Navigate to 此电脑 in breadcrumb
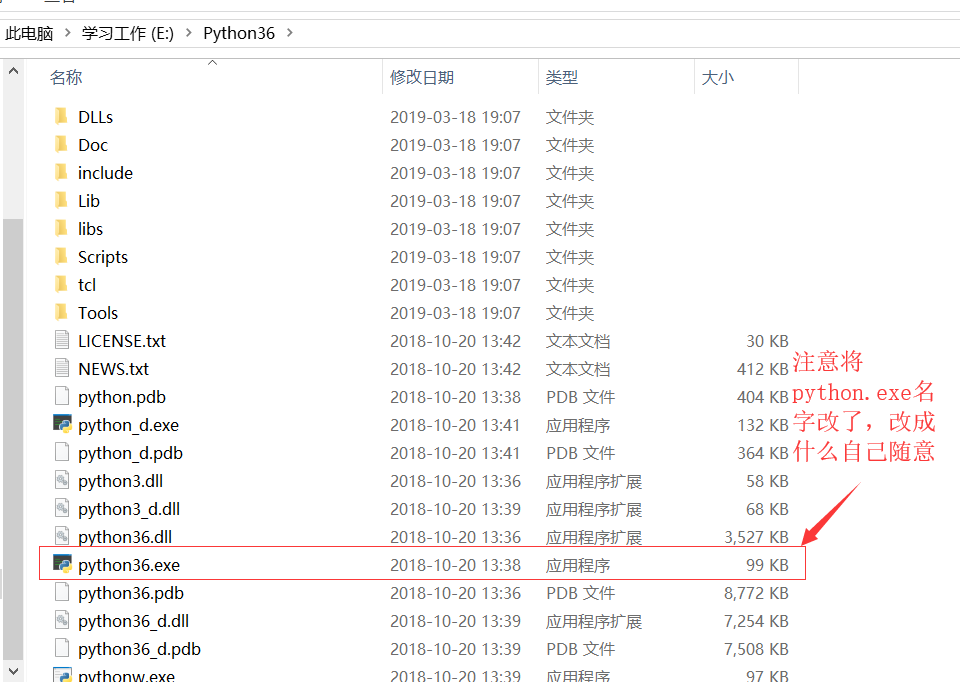The width and height of the screenshot is (960, 698). click(29, 33)
